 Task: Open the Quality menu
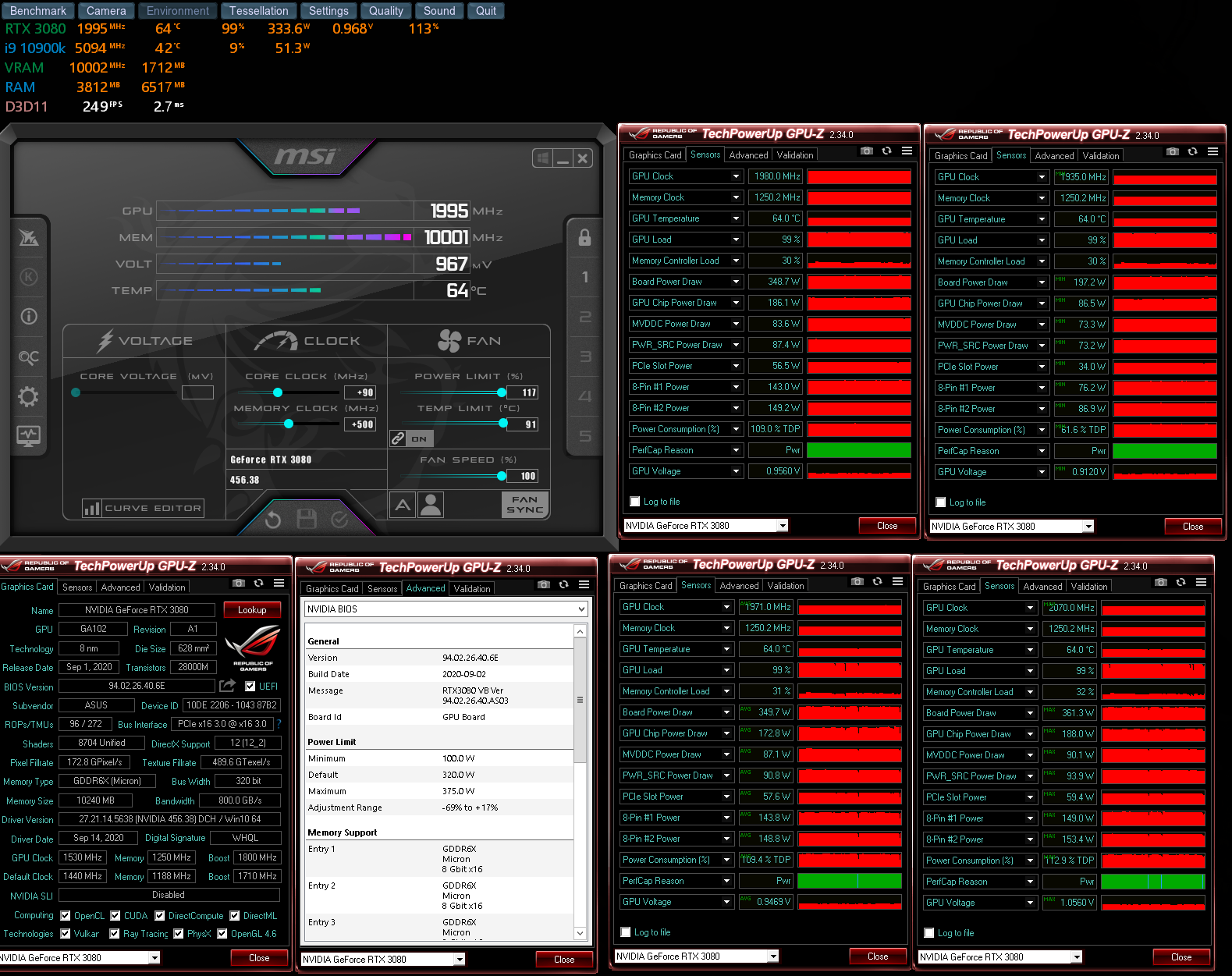[x=386, y=11]
